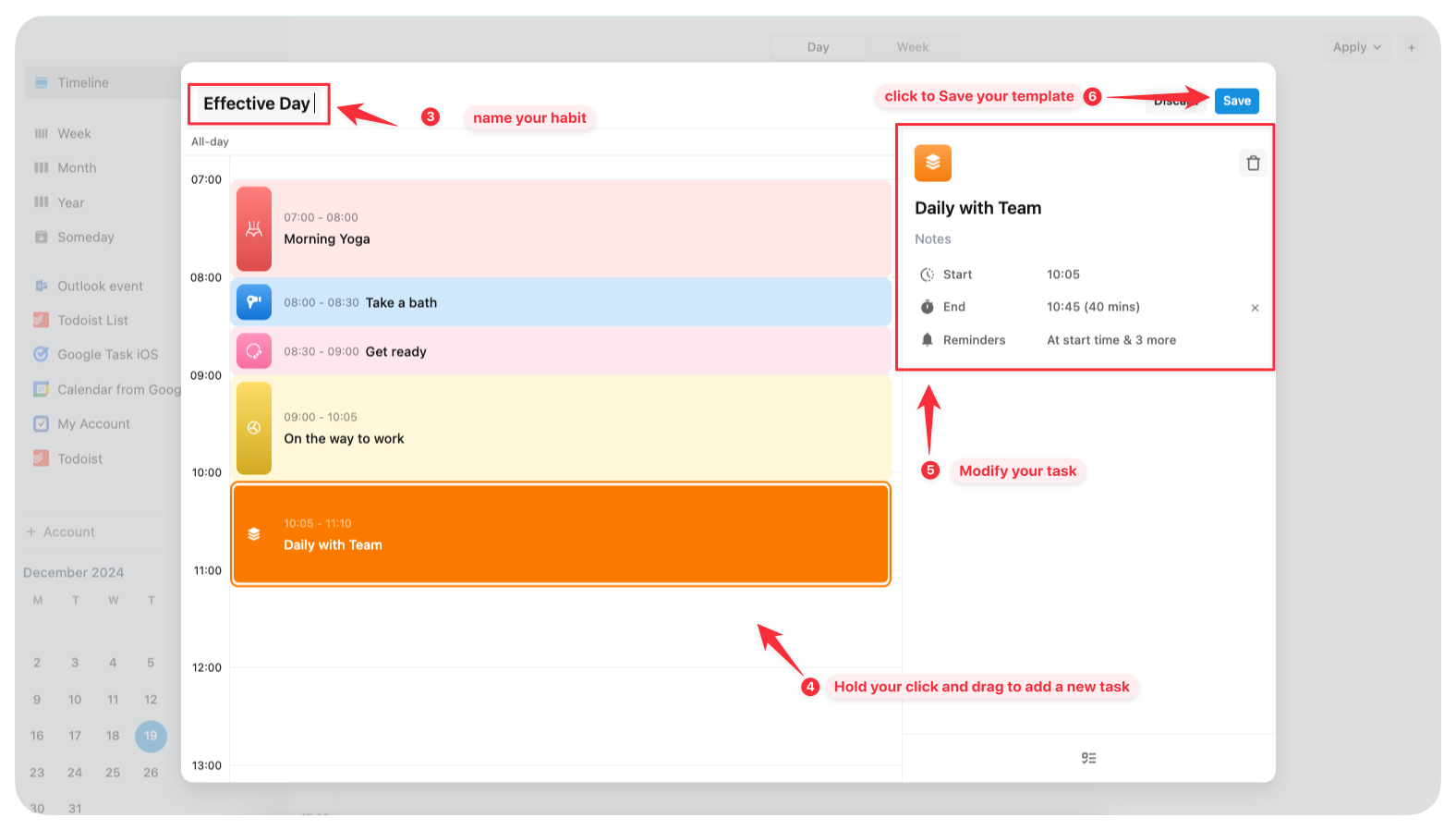Screen dimensions: 1456x830
Task: Click the Effective Day template name field
Action: pyautogui.click(x=258, y=104)
